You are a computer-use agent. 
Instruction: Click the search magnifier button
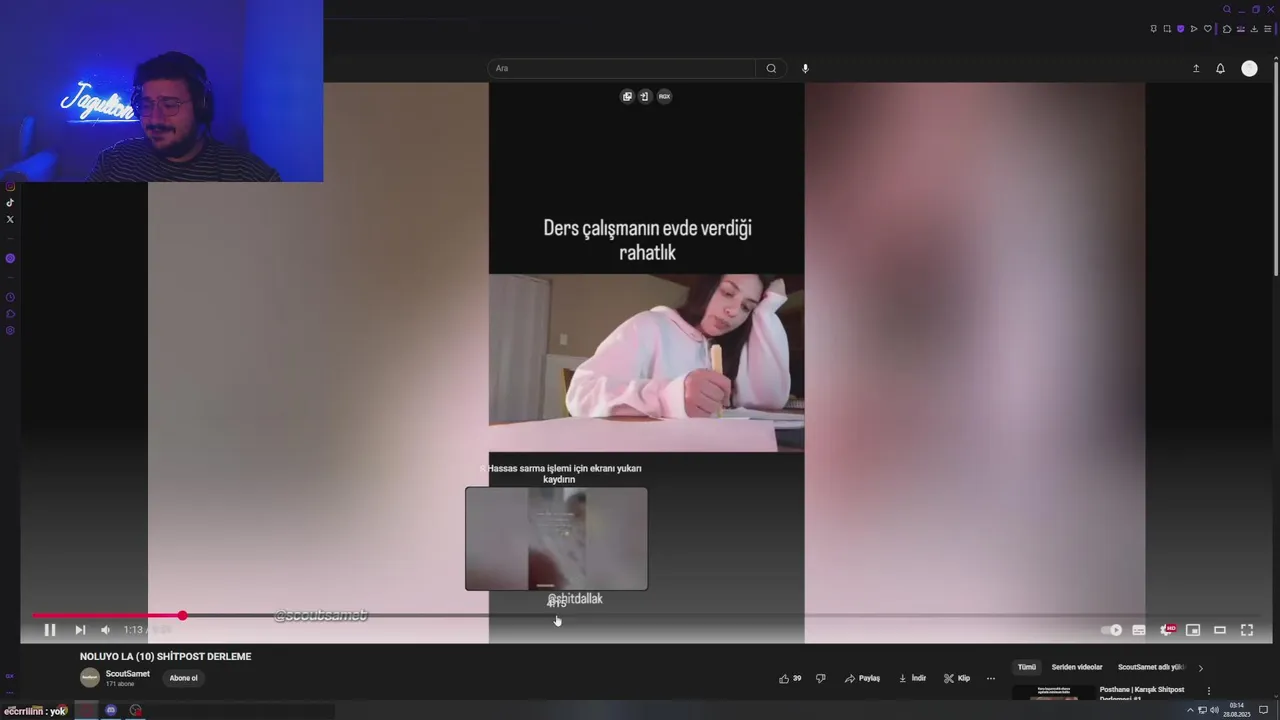[x=771, y=68]
